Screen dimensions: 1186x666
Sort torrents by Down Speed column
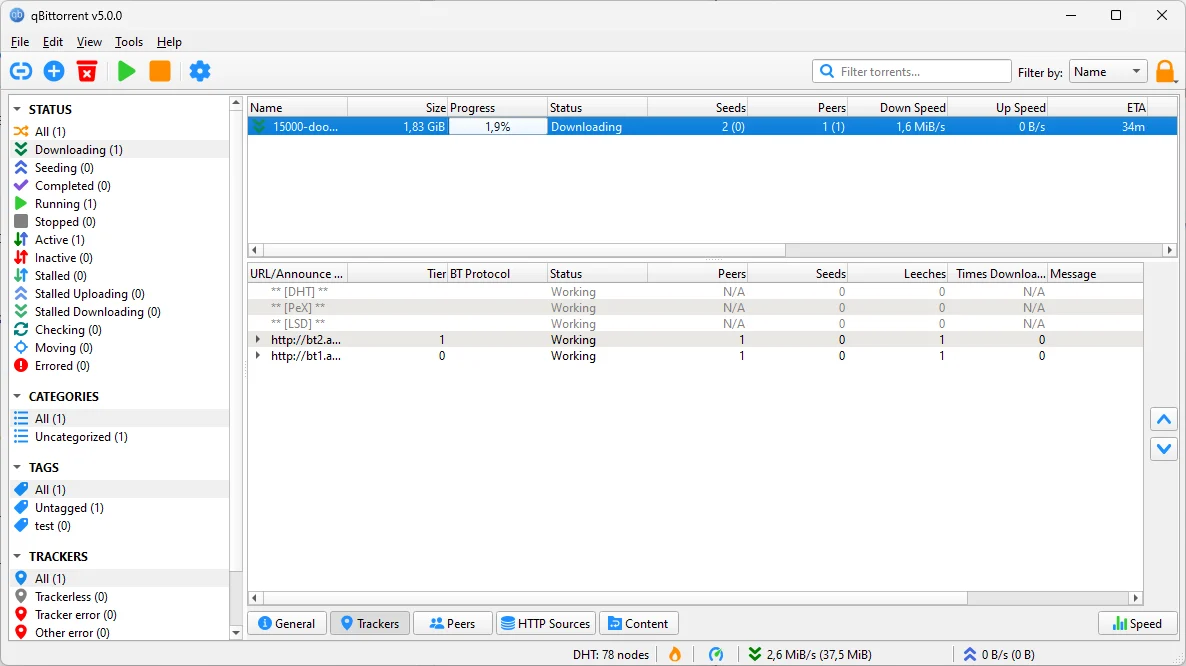[x=898, y=107]
